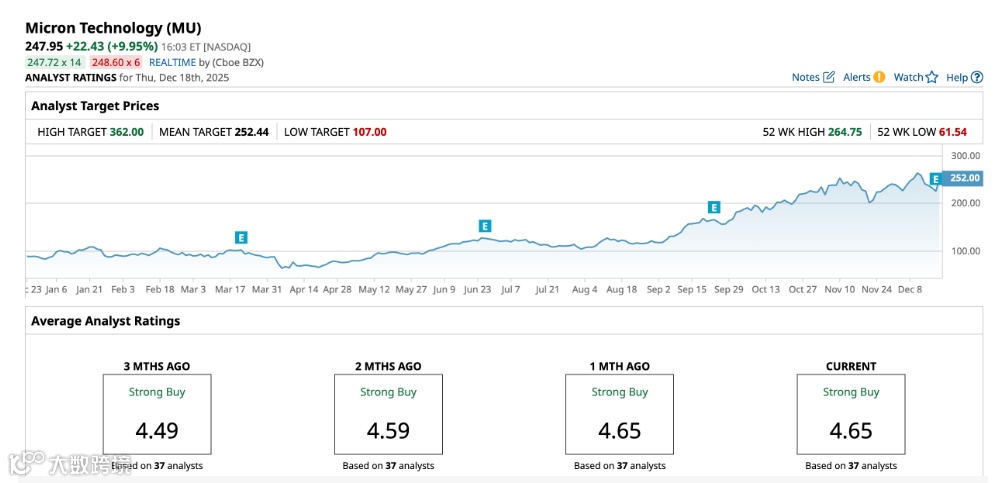Click the High Target 362.00 value
Viewport: 1008px width, 483px height.
(127, 132)
